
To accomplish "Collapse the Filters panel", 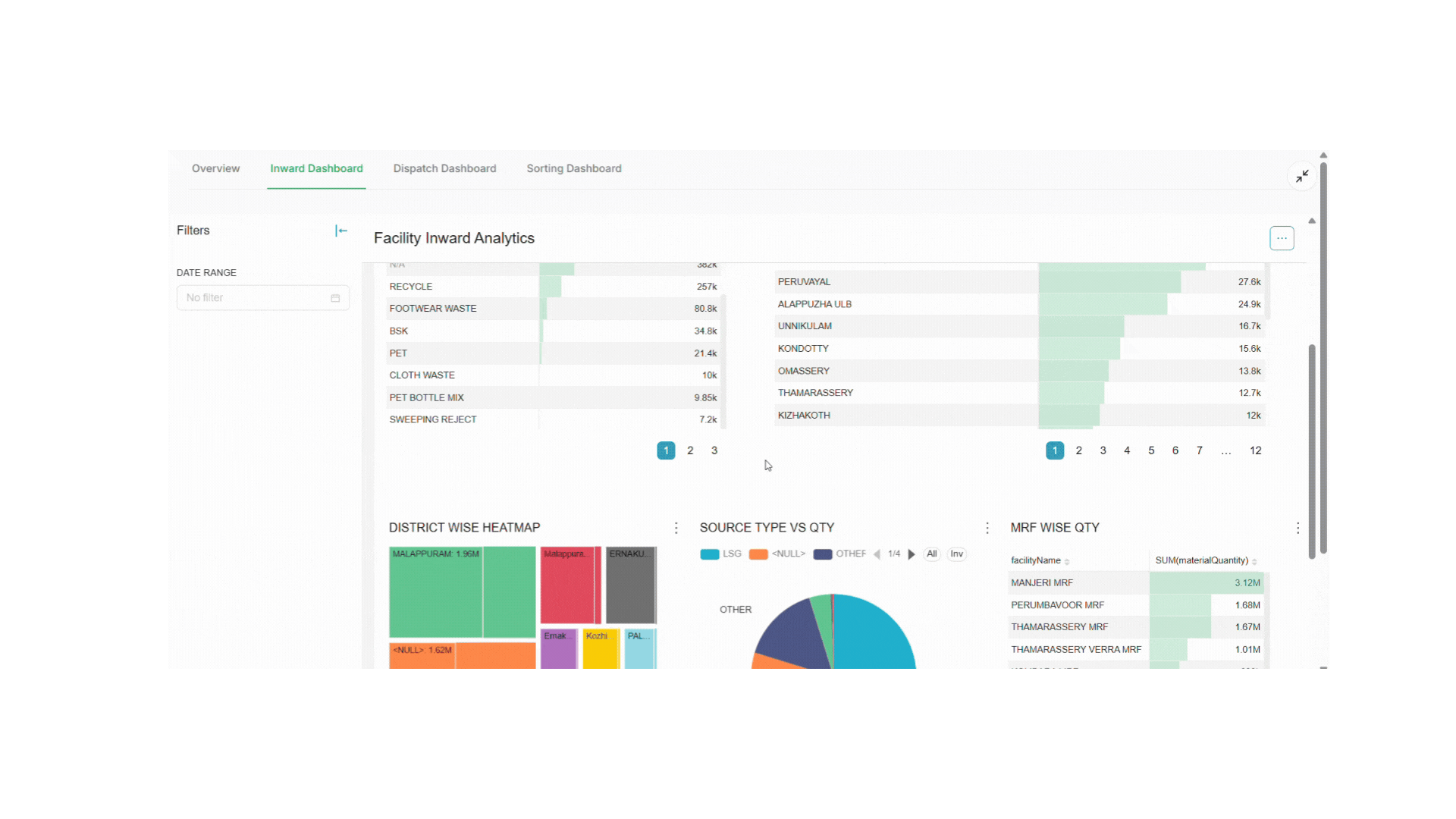I will [x=340, y=231].
